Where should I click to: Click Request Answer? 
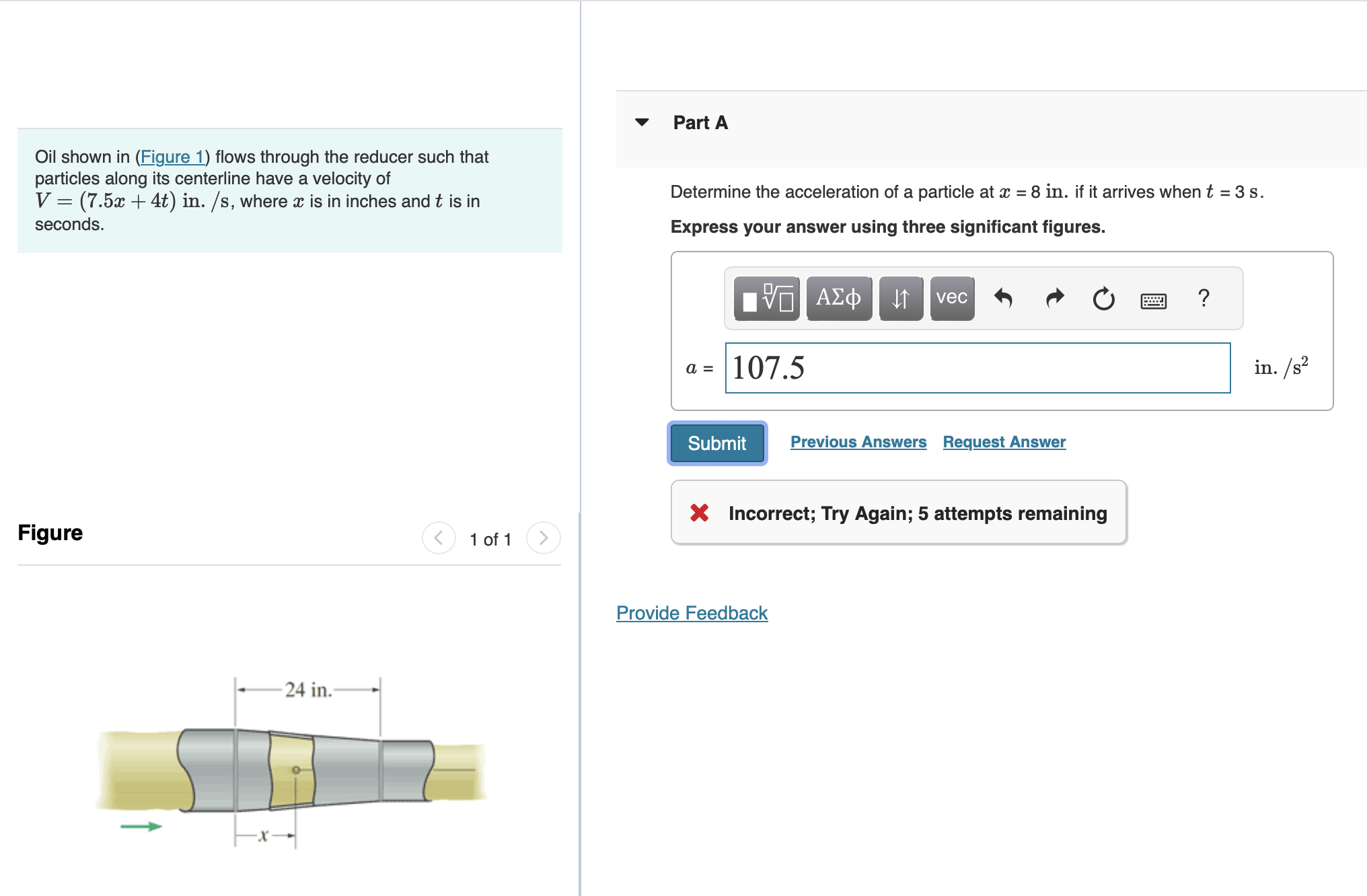coord(1004,441)
